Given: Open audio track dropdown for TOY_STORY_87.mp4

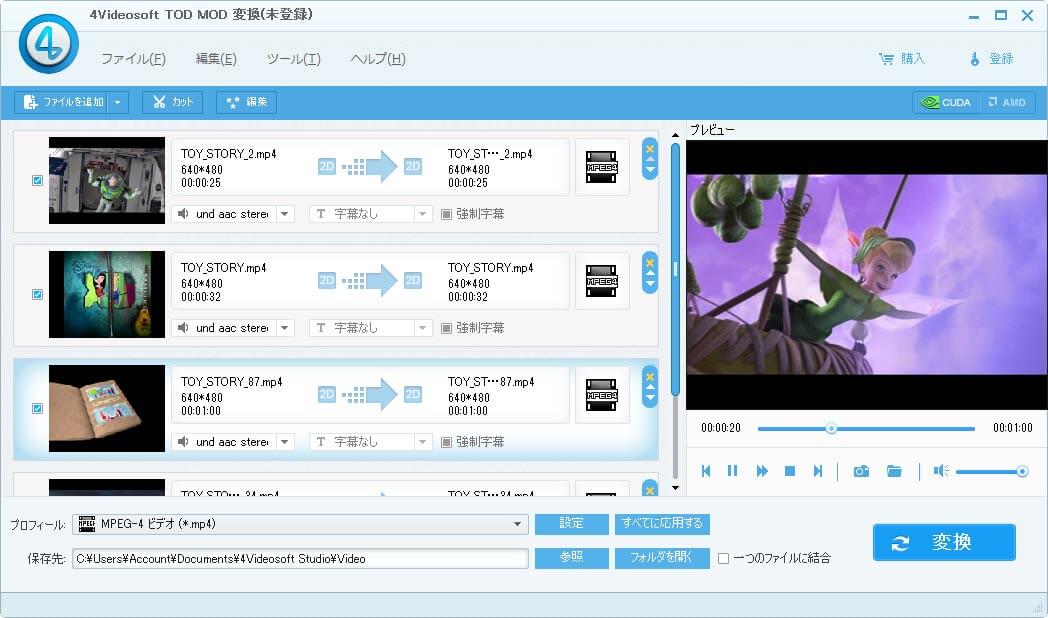Looking at the screenshot, I should point(285,442).
